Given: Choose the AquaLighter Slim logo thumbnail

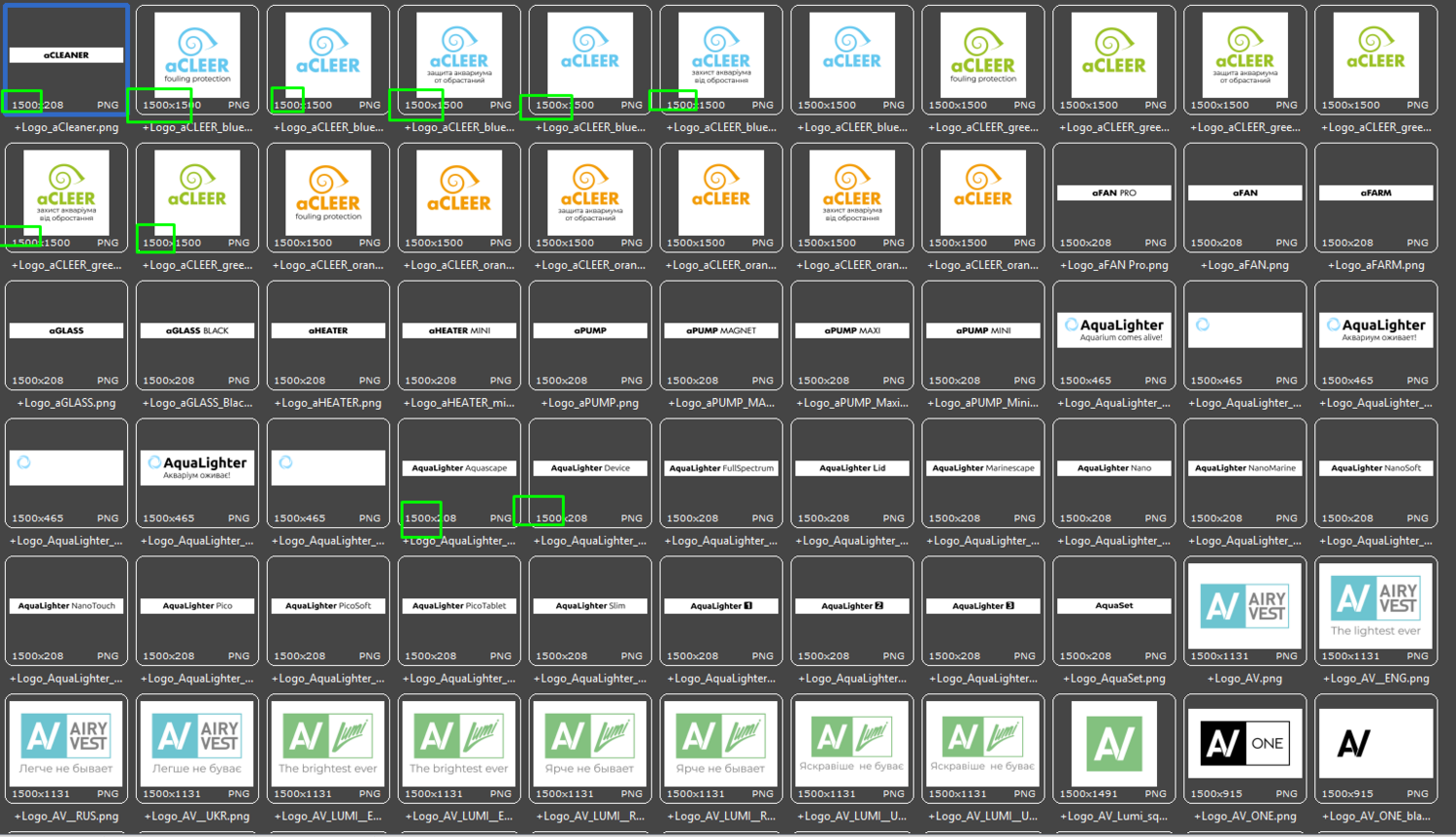Looking at the screenshot, I should pos(590,611).
